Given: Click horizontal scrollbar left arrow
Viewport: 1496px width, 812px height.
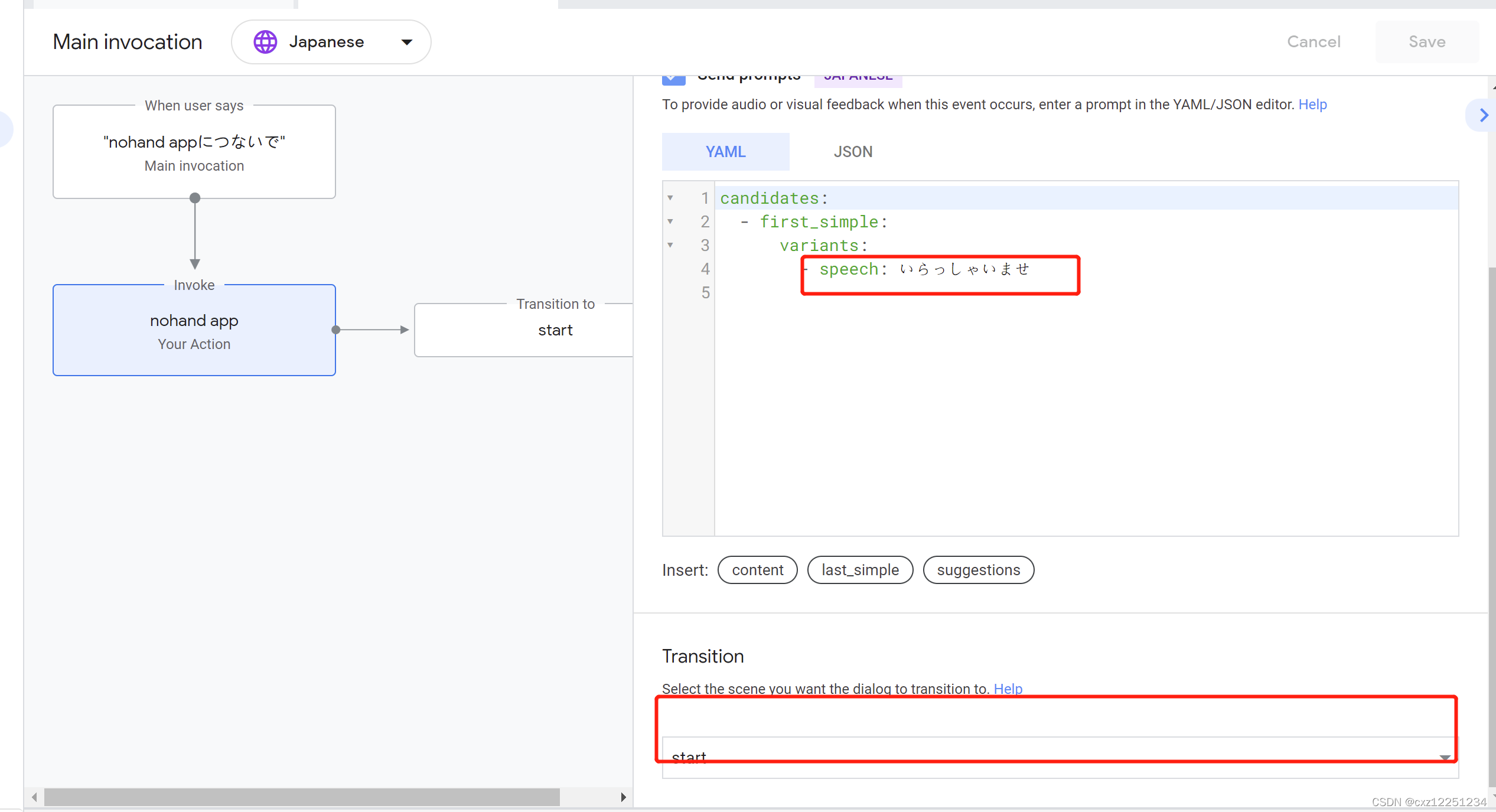Looking at the screenshot, I should pos(34,797).
